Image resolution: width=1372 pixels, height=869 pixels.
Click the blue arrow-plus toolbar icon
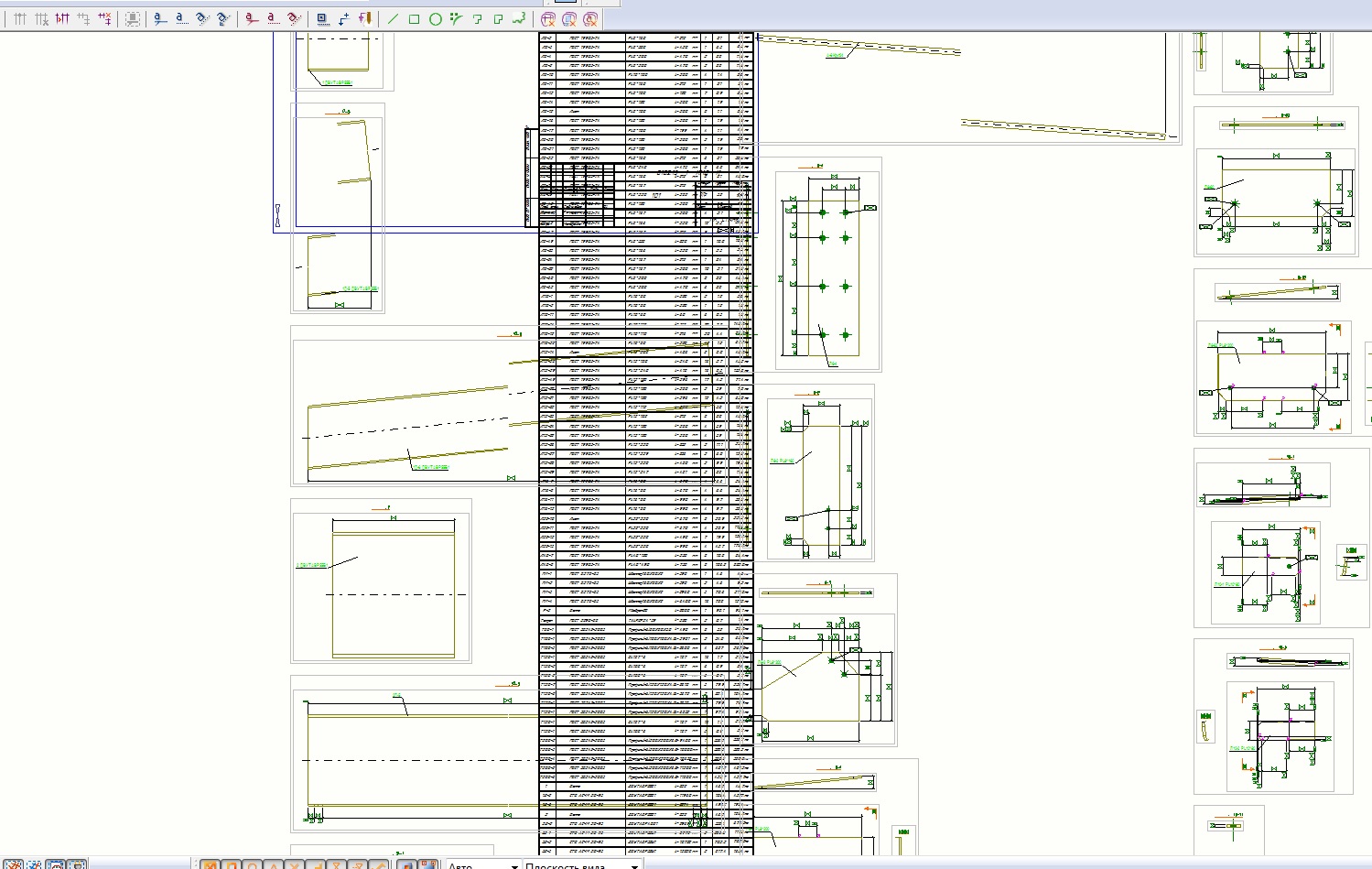point(344,18)
